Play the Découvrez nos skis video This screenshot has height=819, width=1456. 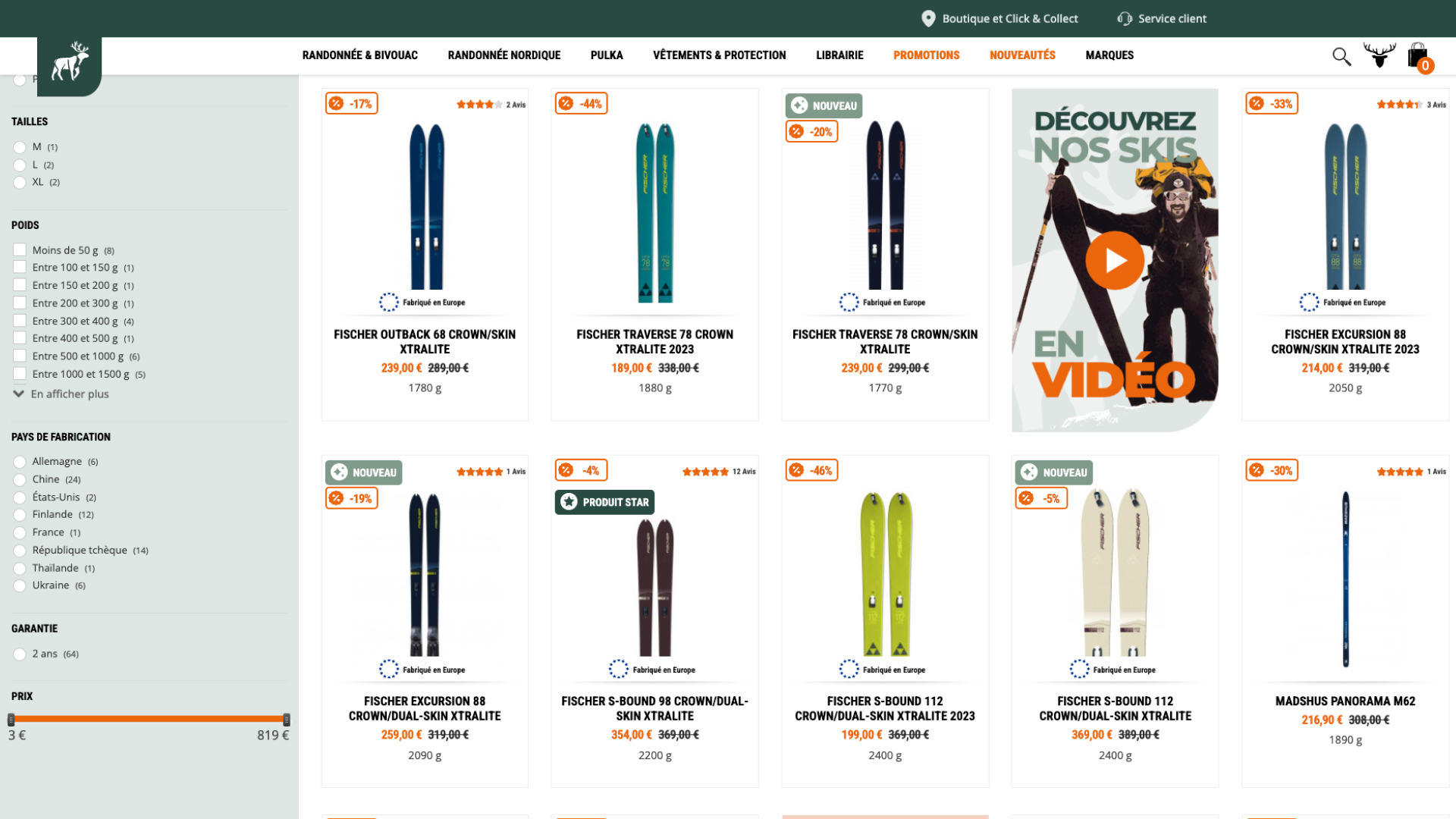click(1115, 260)
